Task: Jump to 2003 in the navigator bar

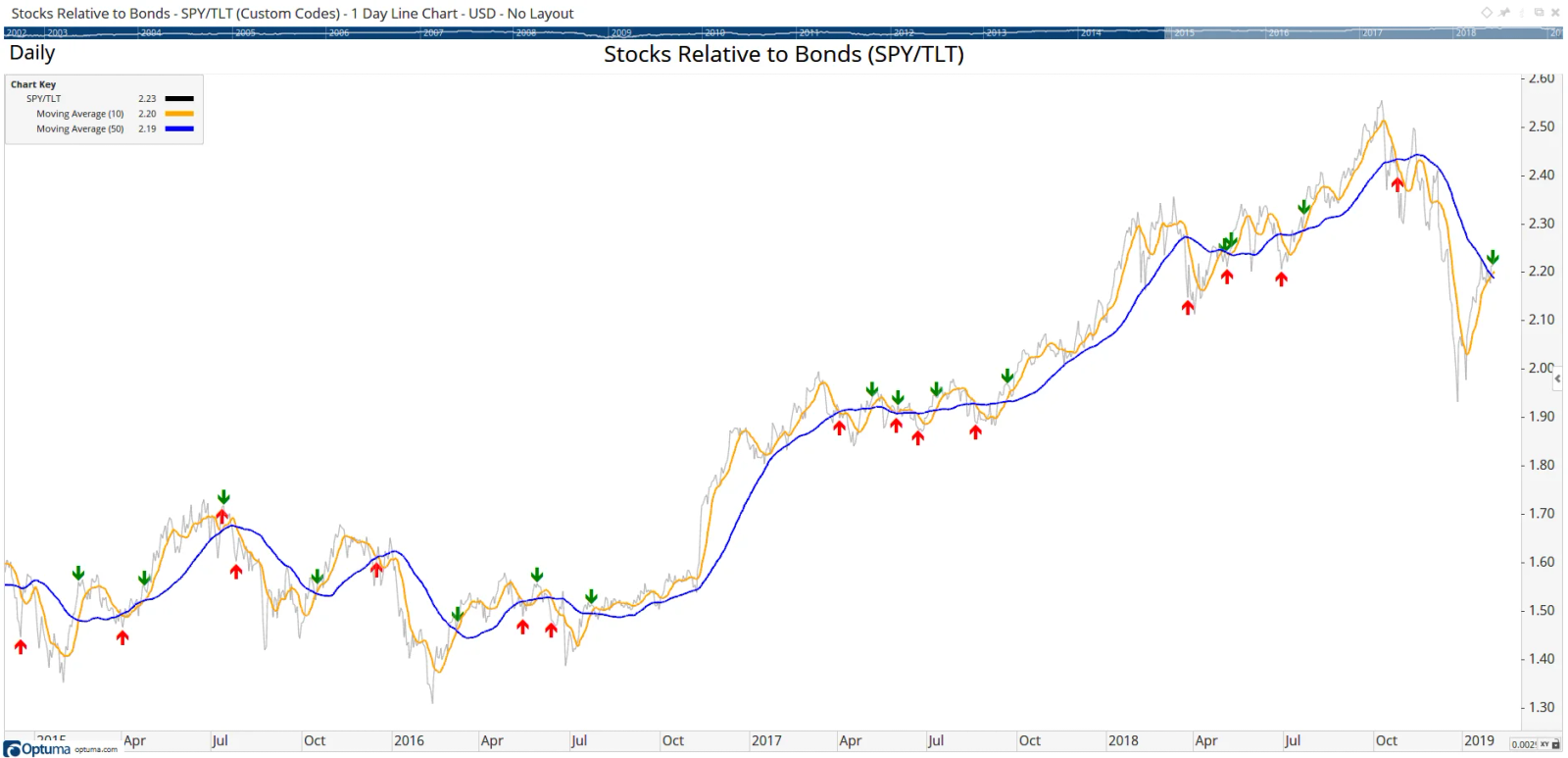Action: (x=58, y=32)
